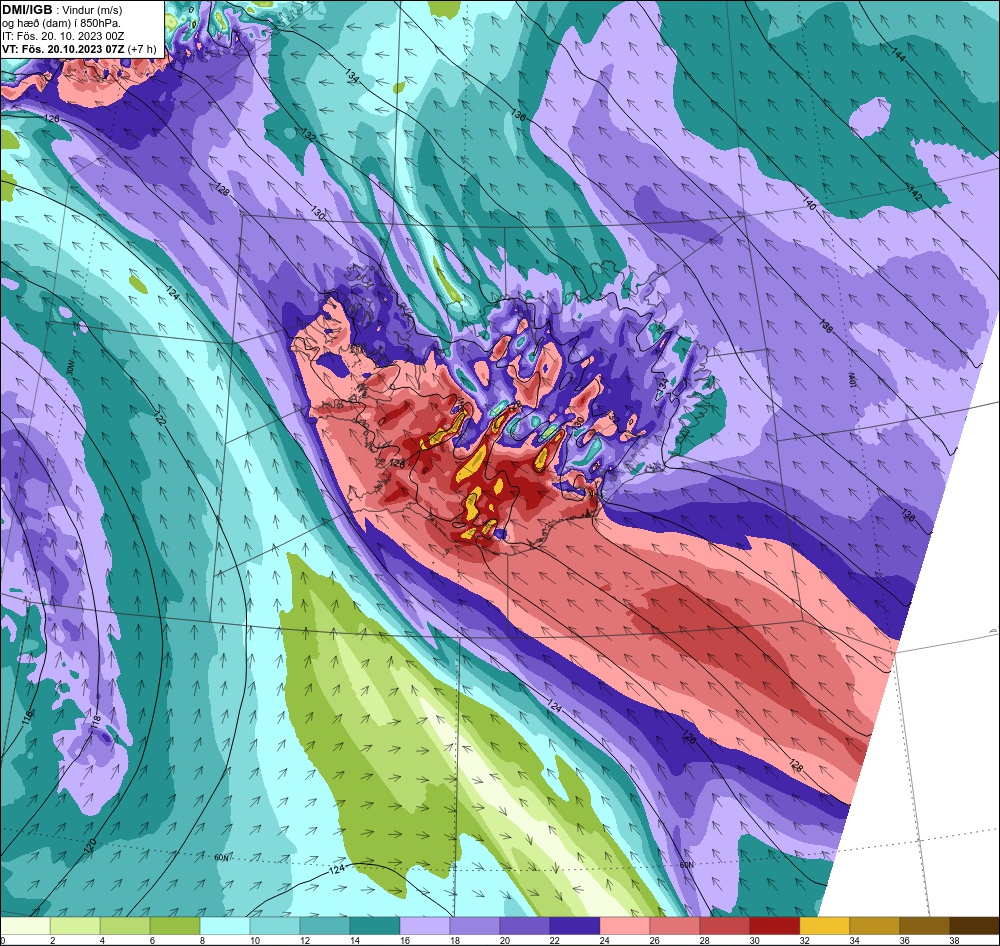This screenshot has height=946, width=1000.
Task: Click the dark brown 38+ m/s legend swatch
Action: coord(974,926)
